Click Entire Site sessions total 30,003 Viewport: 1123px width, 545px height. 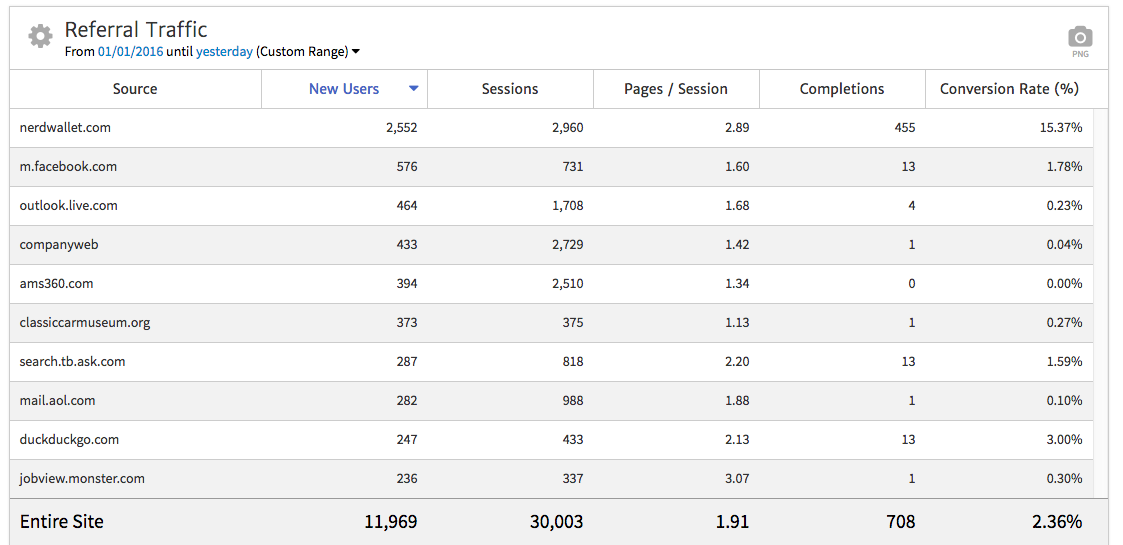coord(556,521)
